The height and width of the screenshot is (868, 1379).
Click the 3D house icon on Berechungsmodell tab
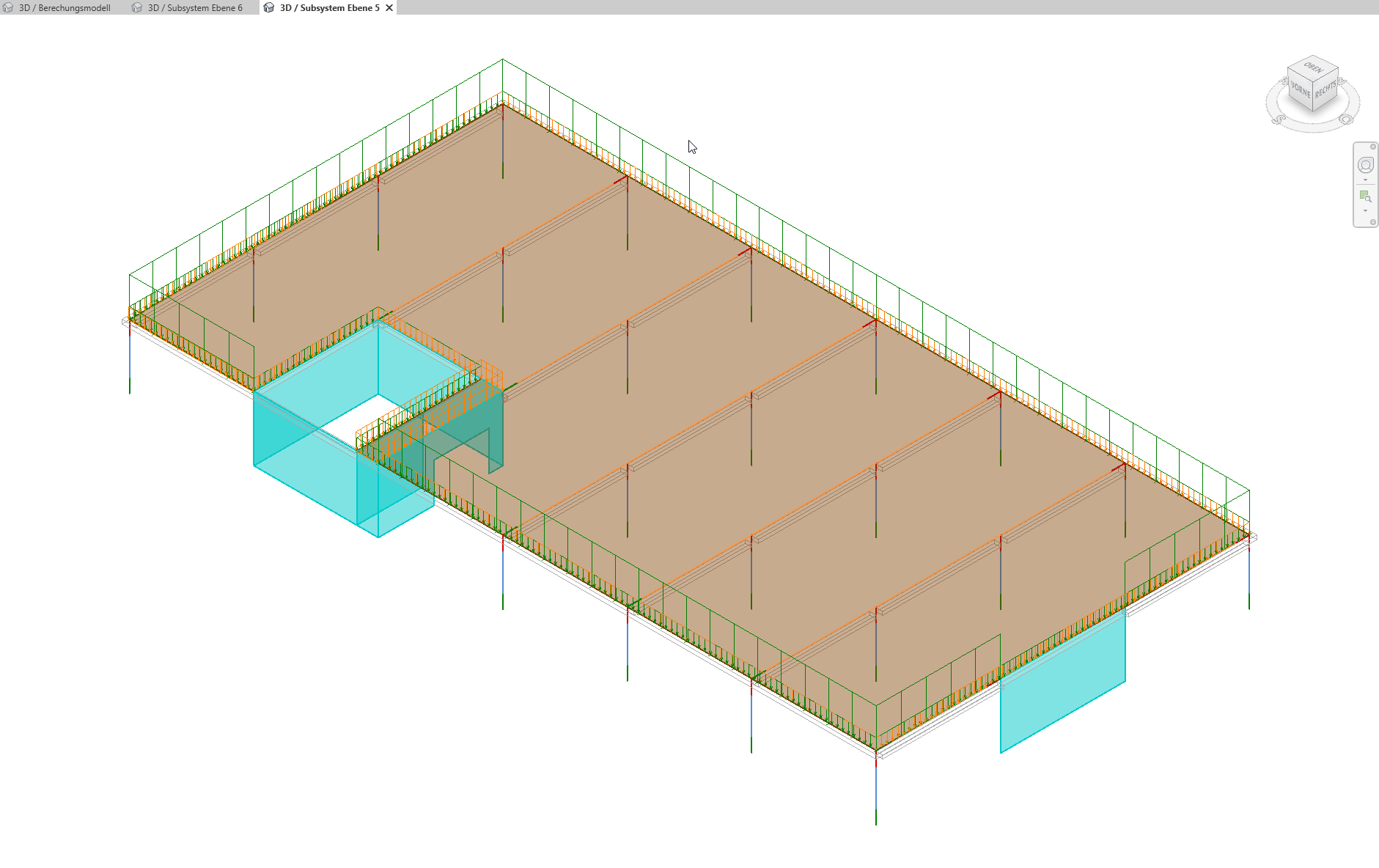[8, 7]
